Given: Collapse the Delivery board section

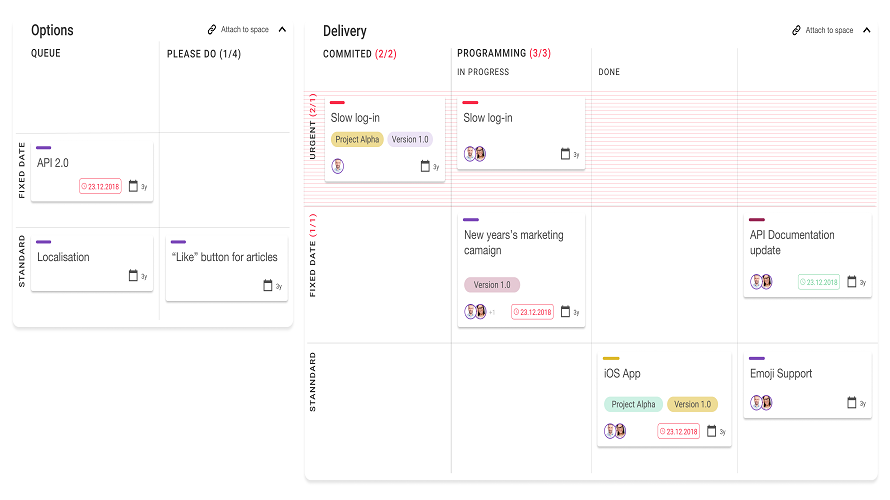Looking at the screenshot, I should [x=868, y=31].
